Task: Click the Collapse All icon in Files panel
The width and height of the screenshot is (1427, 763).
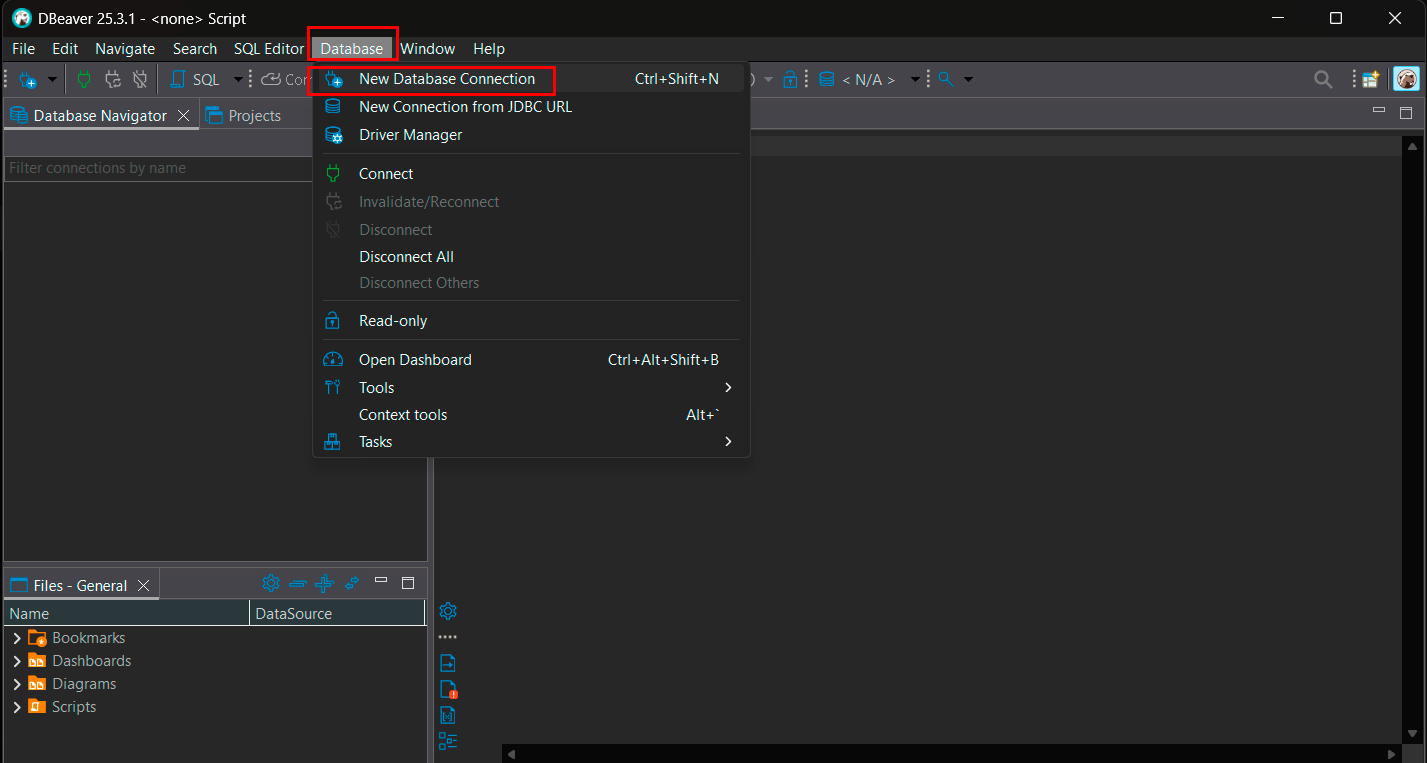Action: (297, 583)
